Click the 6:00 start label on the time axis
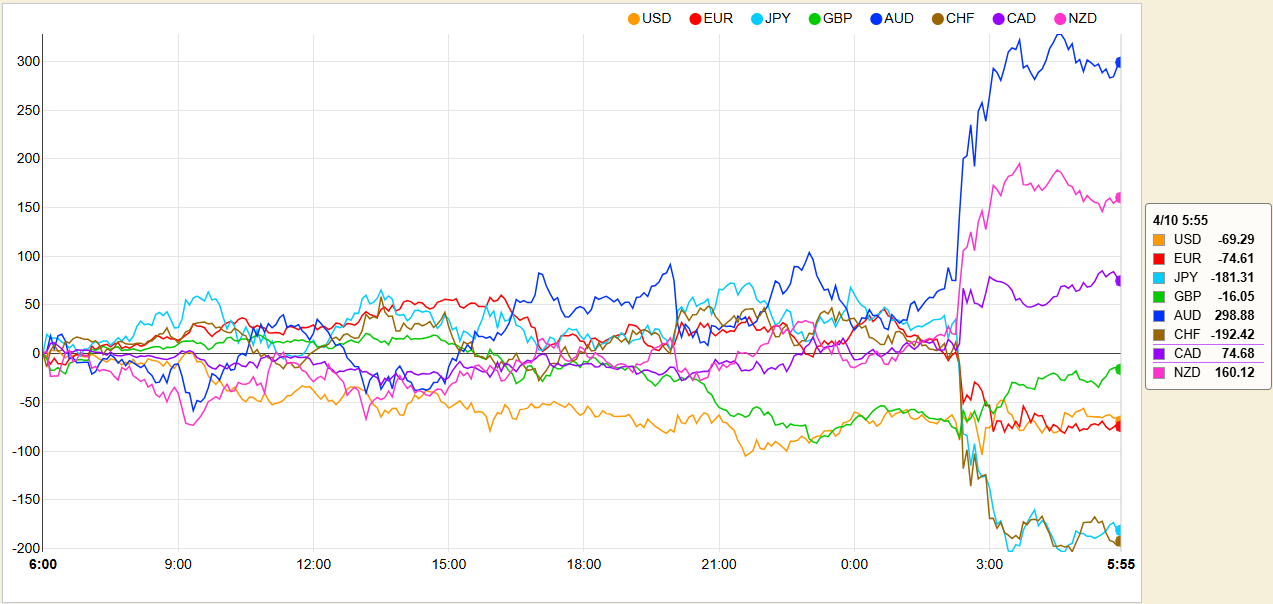 coord(43,565)
